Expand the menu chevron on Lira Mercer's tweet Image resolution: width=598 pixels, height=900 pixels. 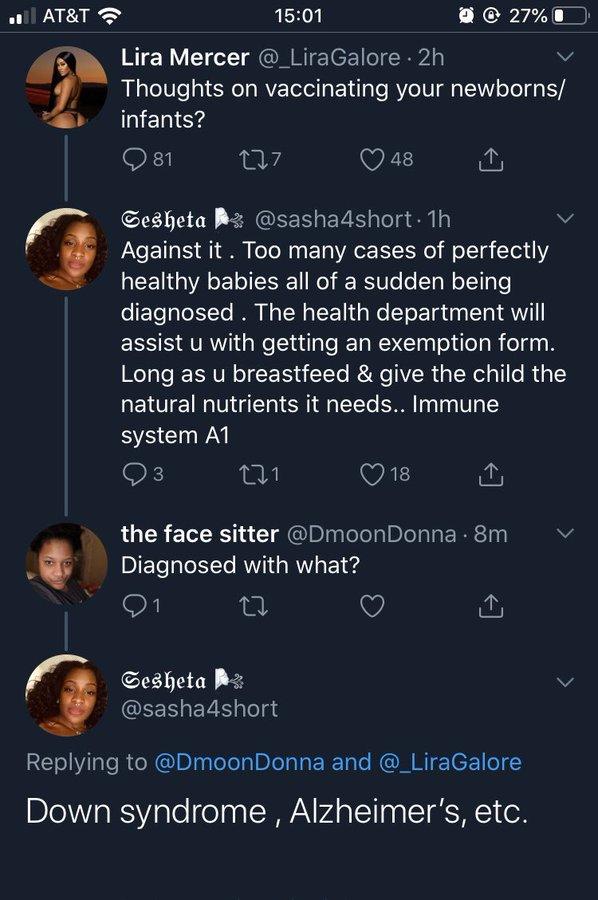click(564, 57)
